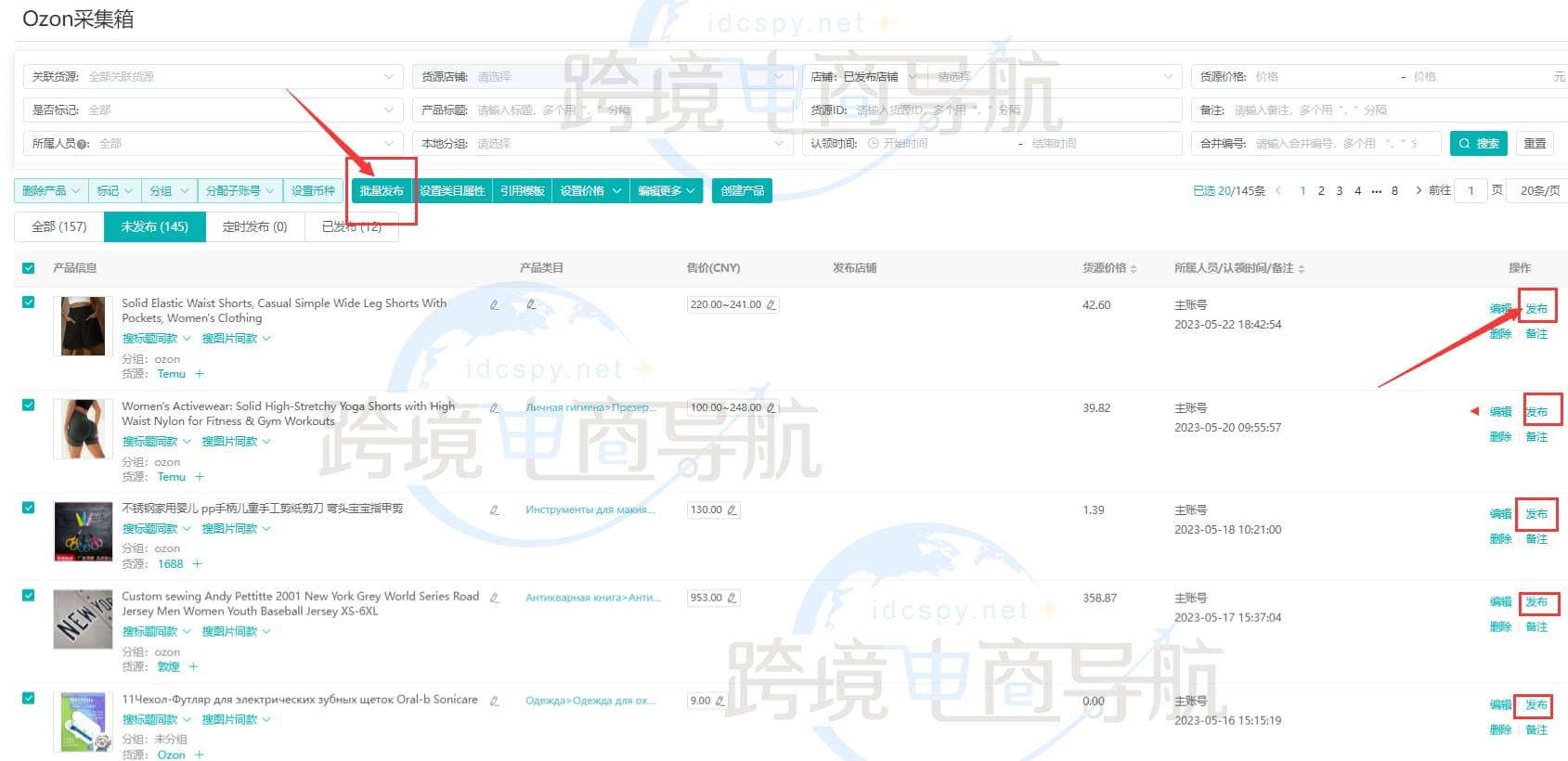Edit price pencil icon next to 100.00~248.00
The width and height of the screenshot is (1568, 761).
pos(771,407)
